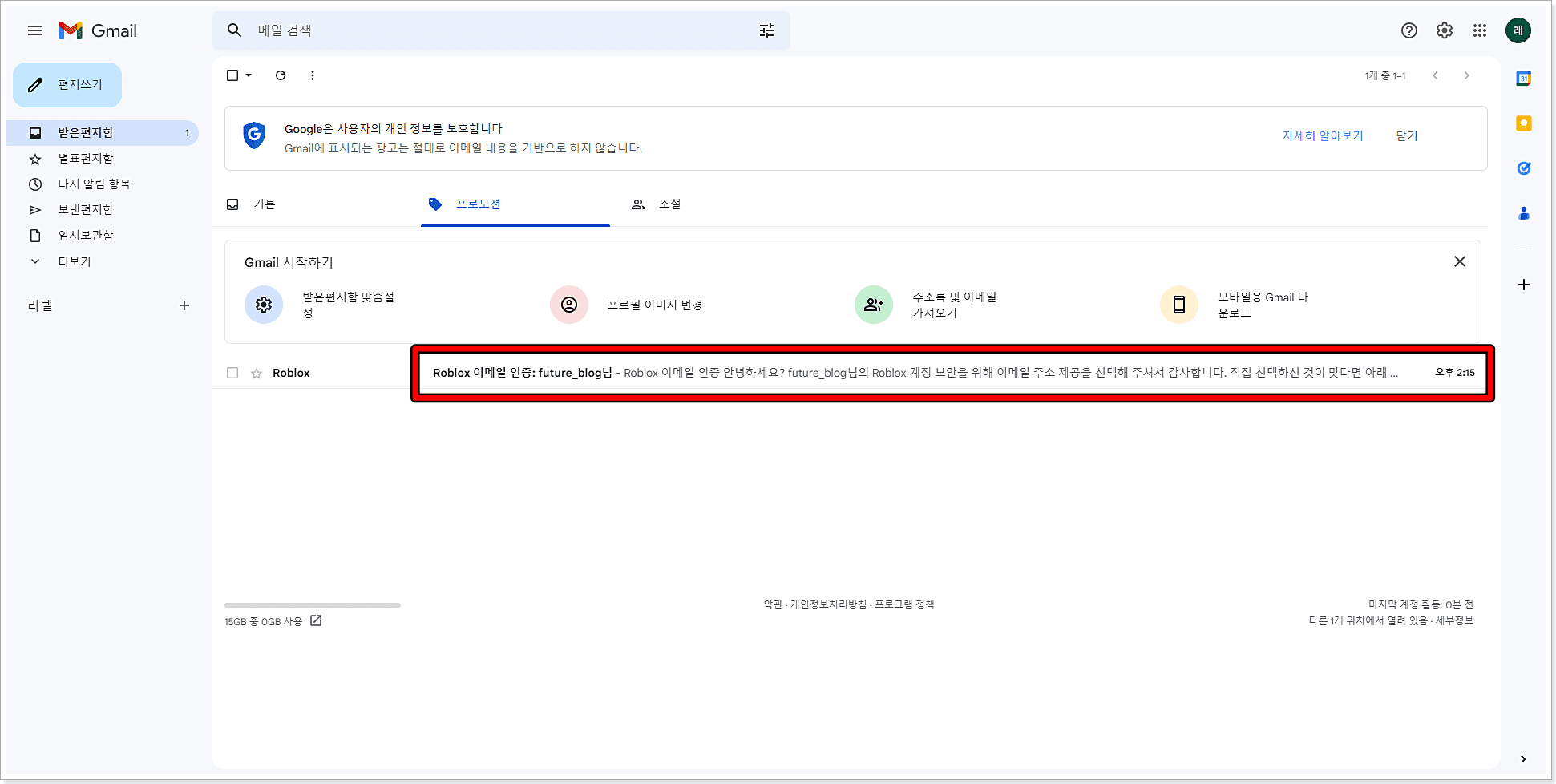Open the Gmail compose (편지쓰기) button

(x=67, y=84)
